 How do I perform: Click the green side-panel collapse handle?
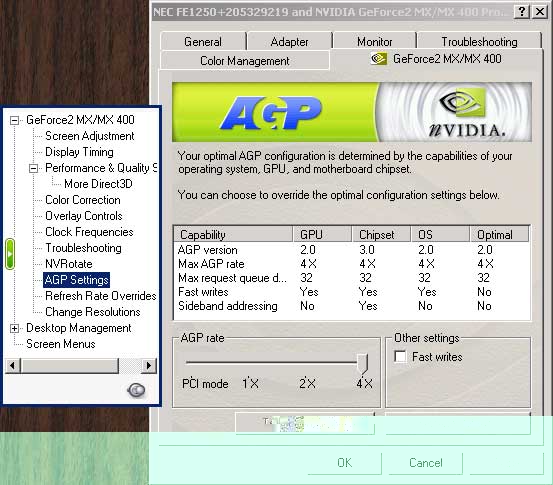(10, 254)
